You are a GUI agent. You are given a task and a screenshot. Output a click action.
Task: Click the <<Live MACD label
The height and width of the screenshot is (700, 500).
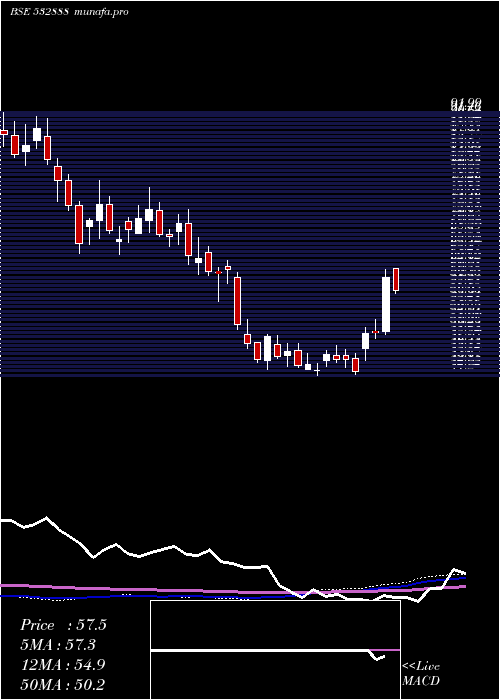[x=421, y=673]
